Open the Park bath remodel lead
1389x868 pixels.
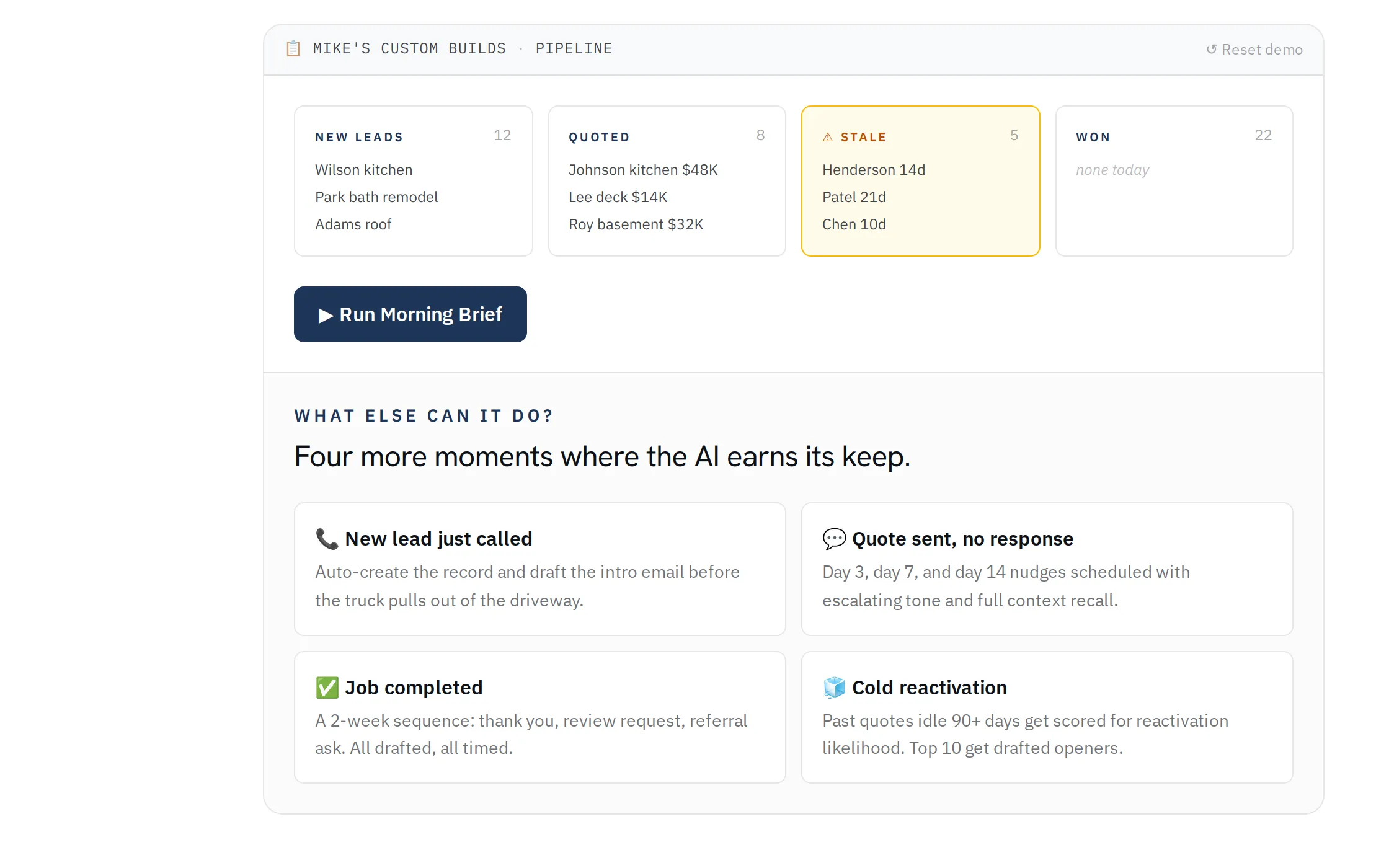coord(376,197)
